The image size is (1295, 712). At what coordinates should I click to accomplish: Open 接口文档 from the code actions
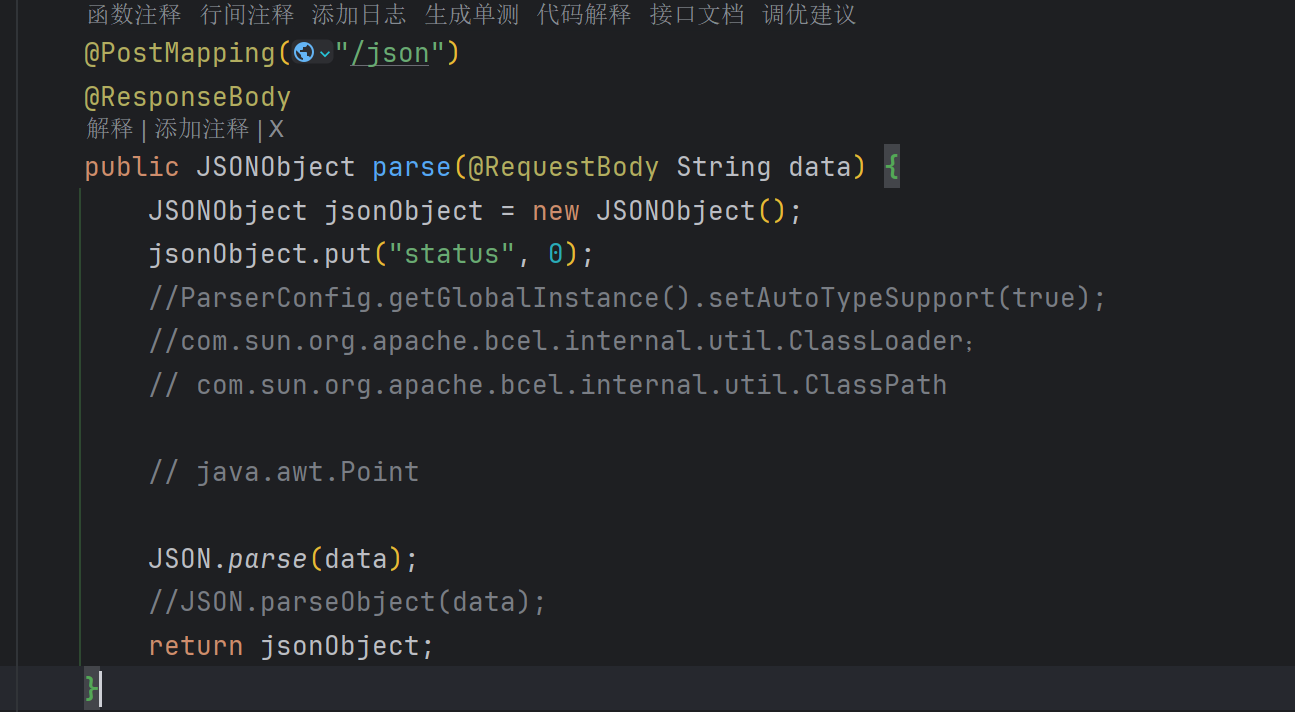click(697, 15)
